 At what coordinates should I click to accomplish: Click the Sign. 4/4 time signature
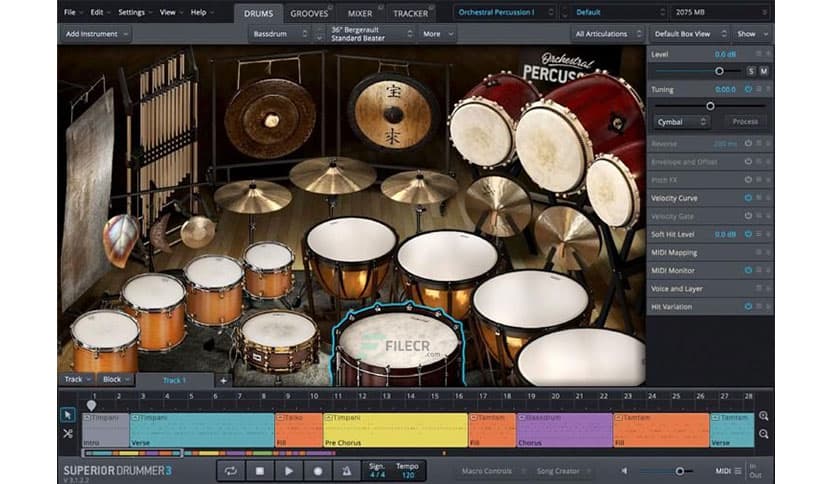pyautogui.click(x=377, y=471)
